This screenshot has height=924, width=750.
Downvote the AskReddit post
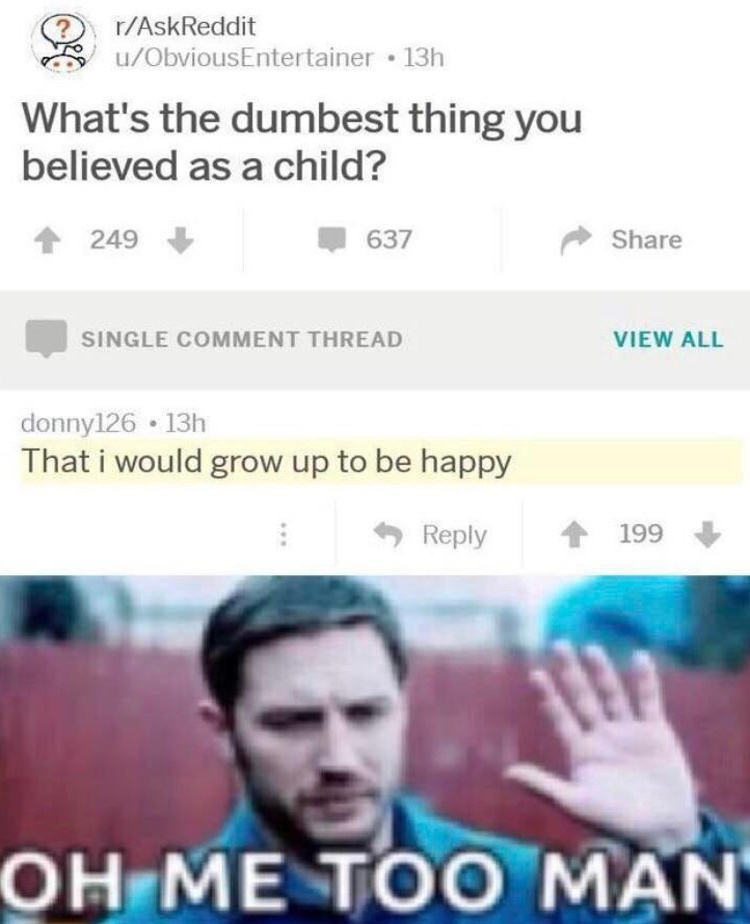[181, 240]
